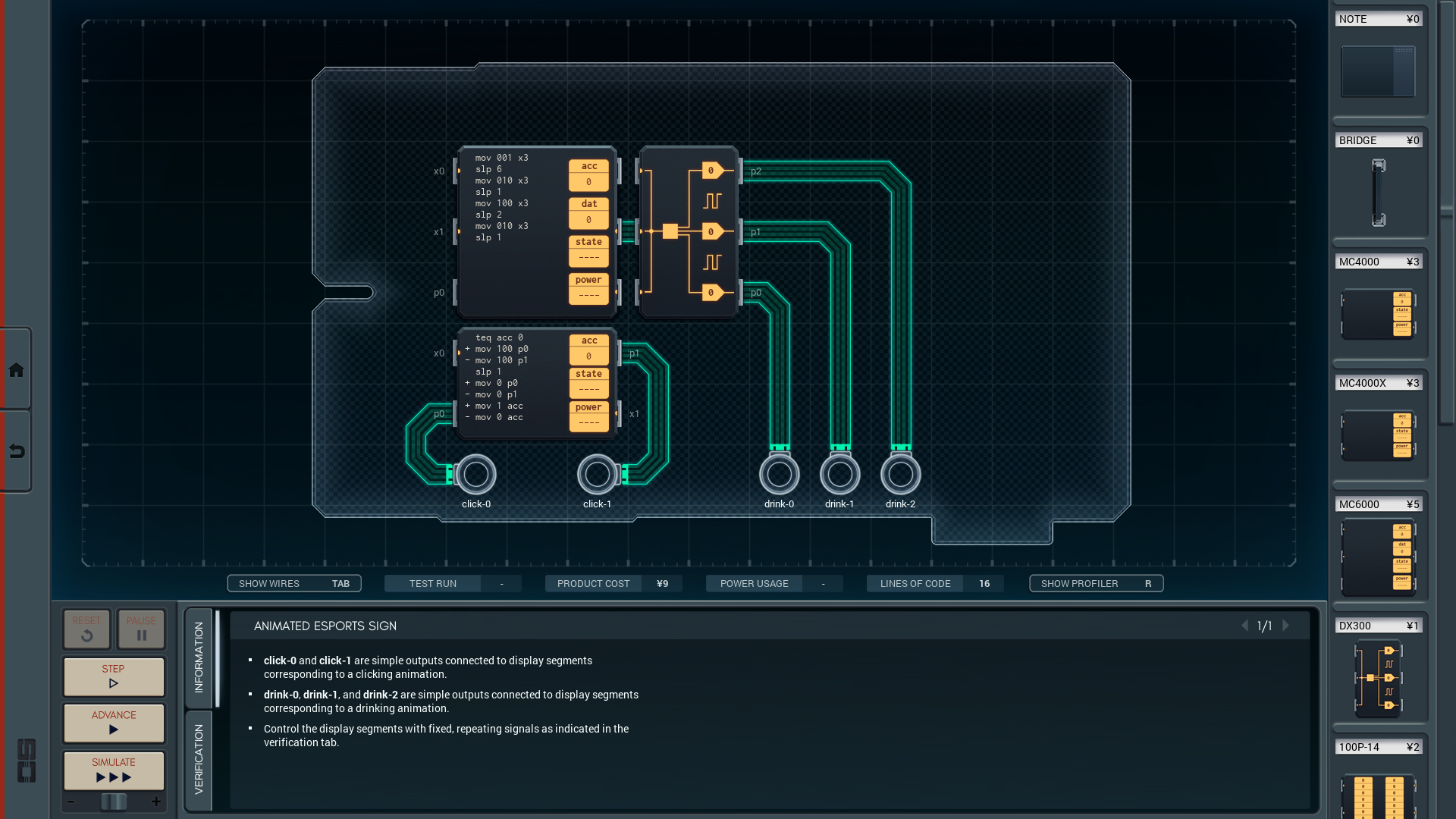Click the drink-2 output pin circle
The width and height of the screenshot is (1456, 819).
pos(901,474)
